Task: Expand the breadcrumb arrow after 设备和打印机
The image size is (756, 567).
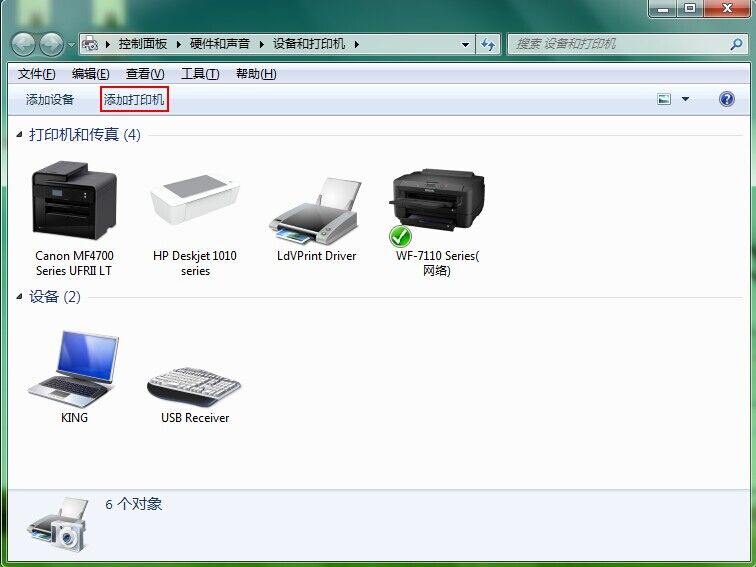Action: pos(357,44)
